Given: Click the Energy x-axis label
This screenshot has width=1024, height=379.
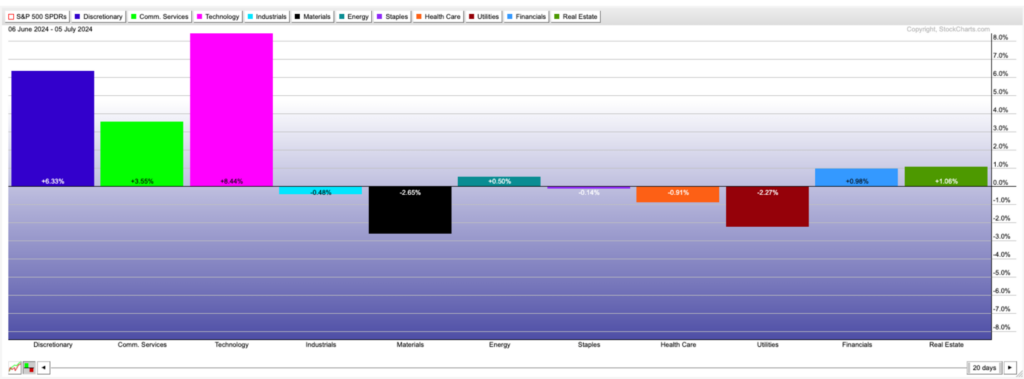Looking at the screenshot, I should click(499, 345).
